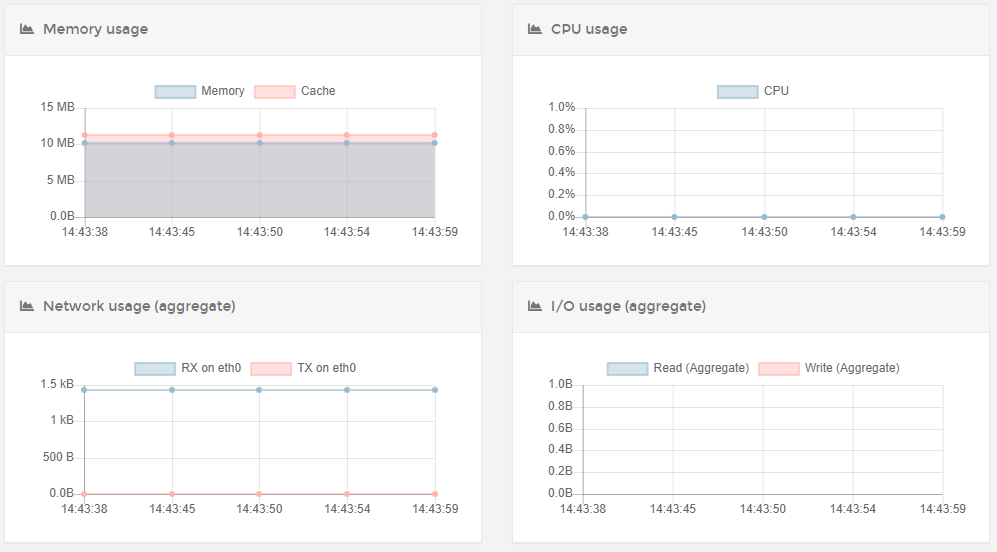Click the Network usage (aggregate) title
Image resolution: width=997 pixels, height=552 pixels.
[139, 306]
